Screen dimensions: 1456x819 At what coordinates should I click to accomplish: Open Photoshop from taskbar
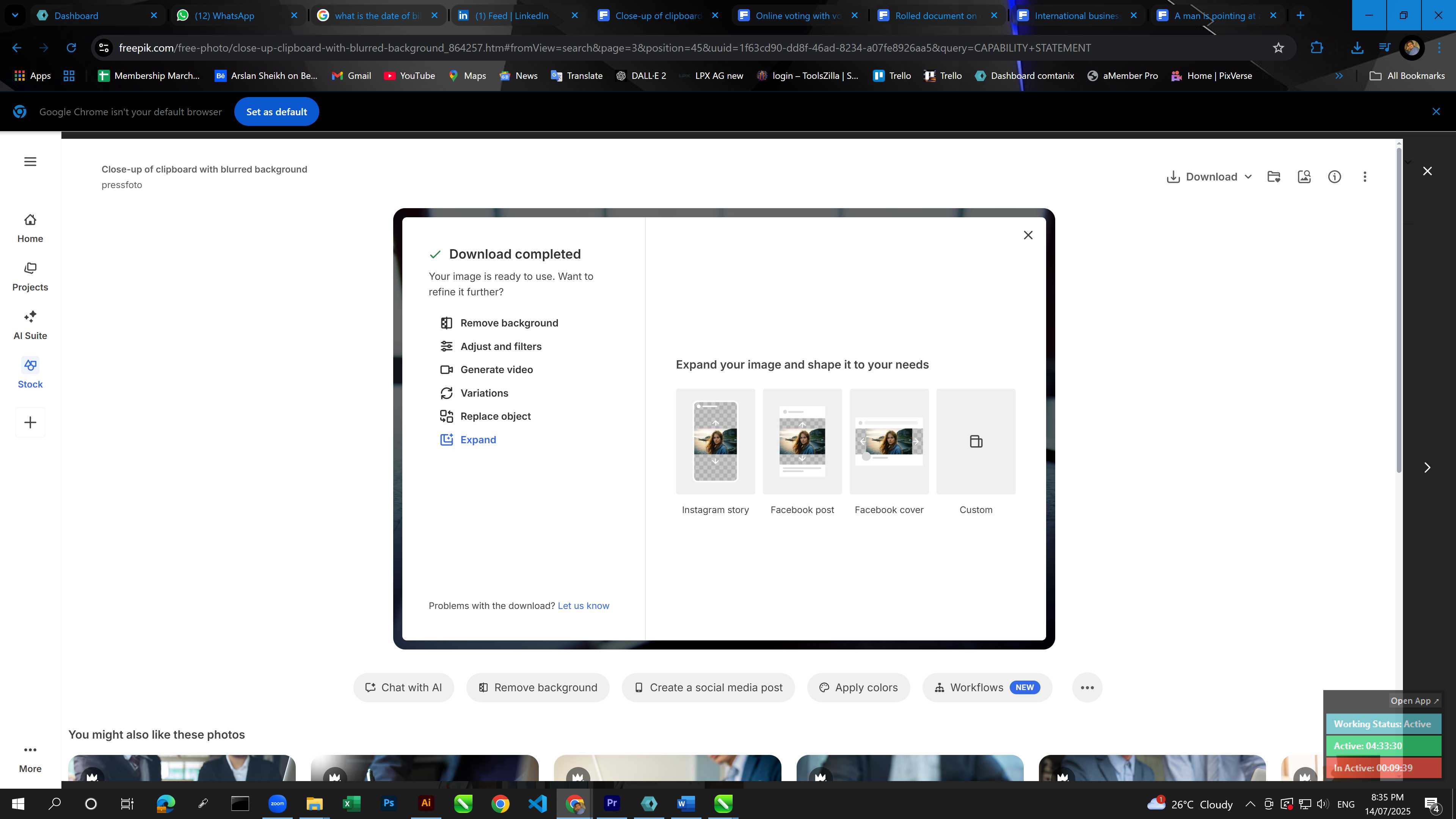pos(389,803)
